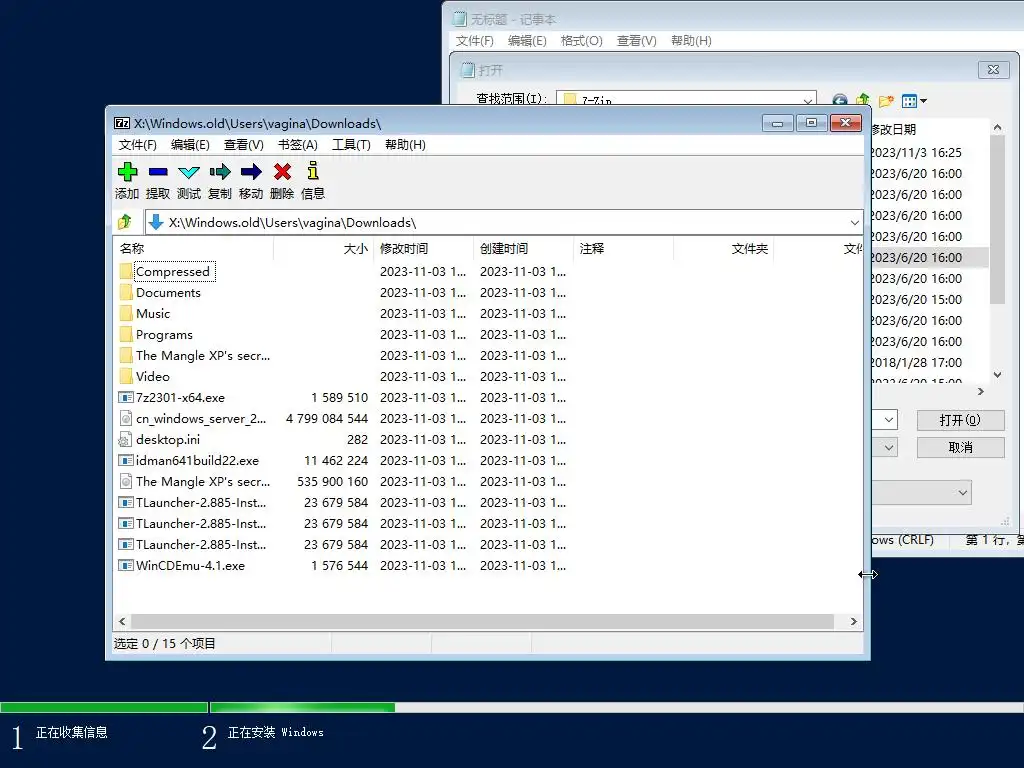Expand the 7-Zip address path dropdown
Screen dimensions: 1024x768
tap(854, 222)
